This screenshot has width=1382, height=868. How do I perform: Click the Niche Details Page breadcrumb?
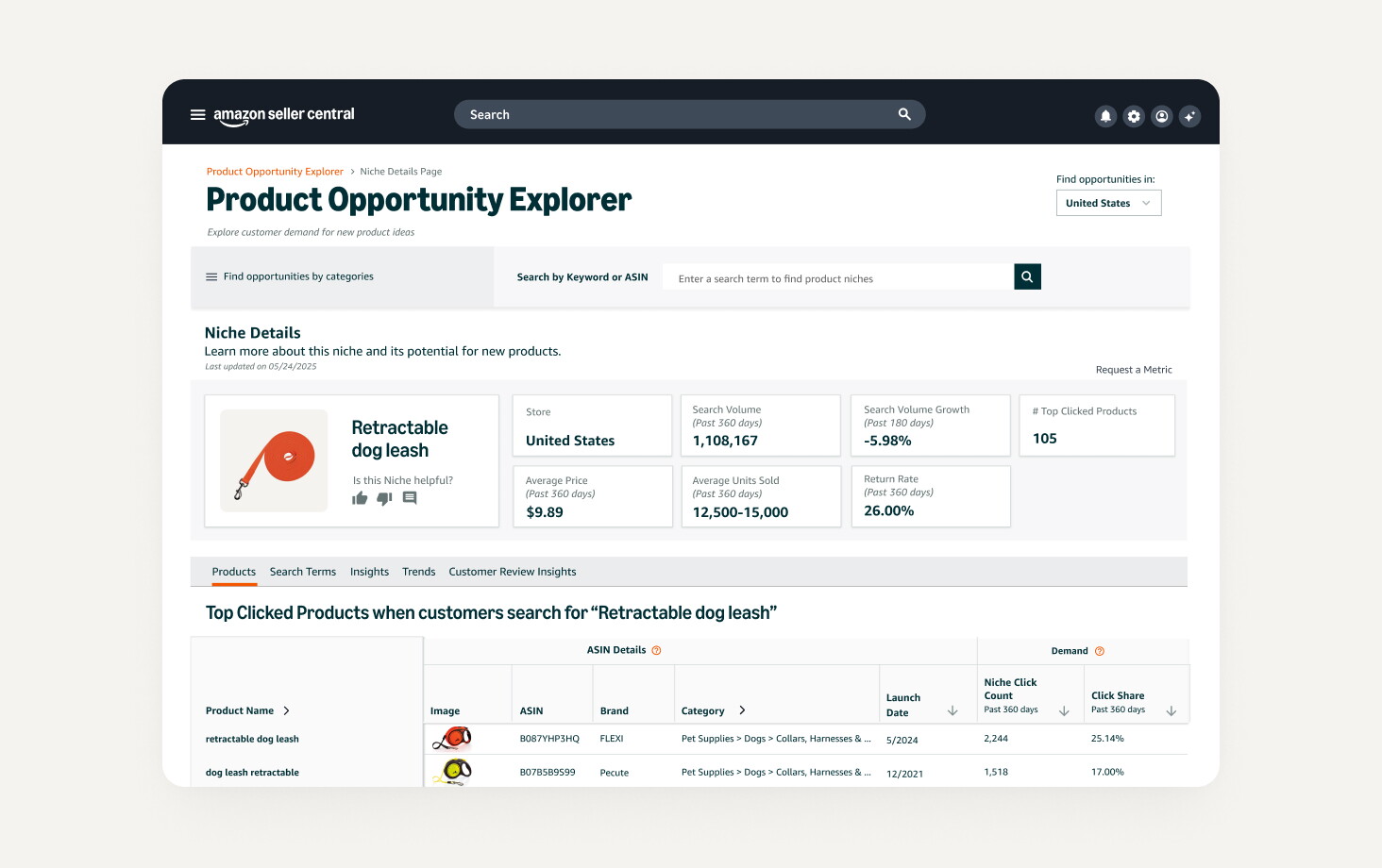(400, 172)
